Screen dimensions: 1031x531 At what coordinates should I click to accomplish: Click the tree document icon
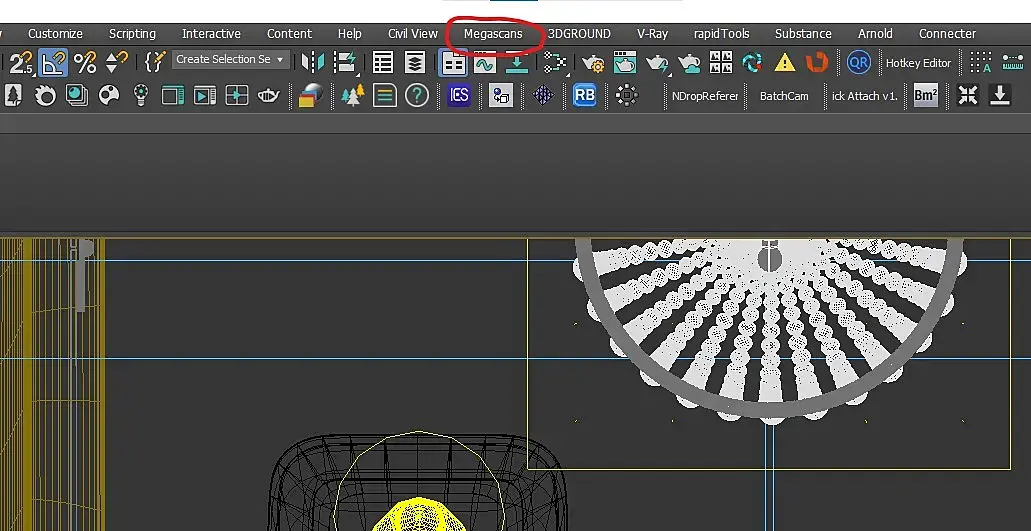pos(12,96)
